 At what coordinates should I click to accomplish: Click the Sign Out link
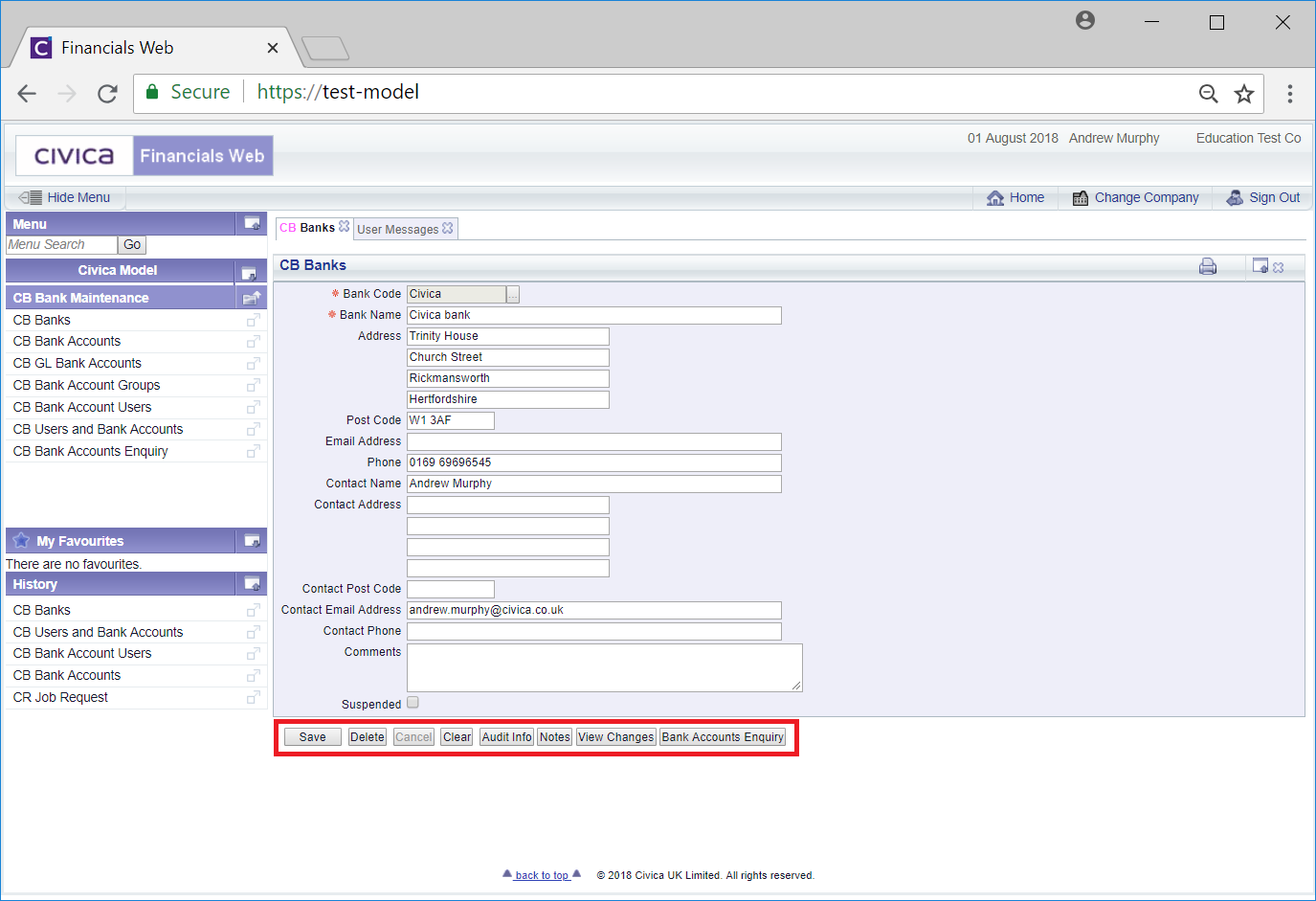pos(1263,198)
